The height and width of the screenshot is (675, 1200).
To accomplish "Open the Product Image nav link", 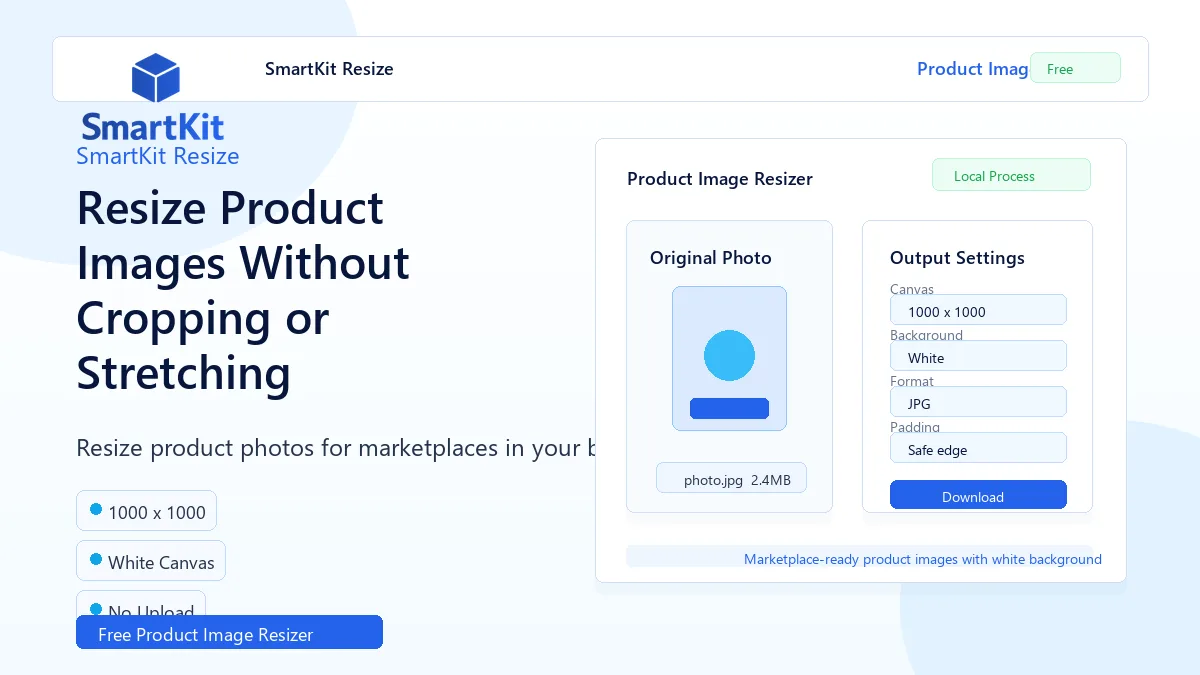I will (973, 69).
